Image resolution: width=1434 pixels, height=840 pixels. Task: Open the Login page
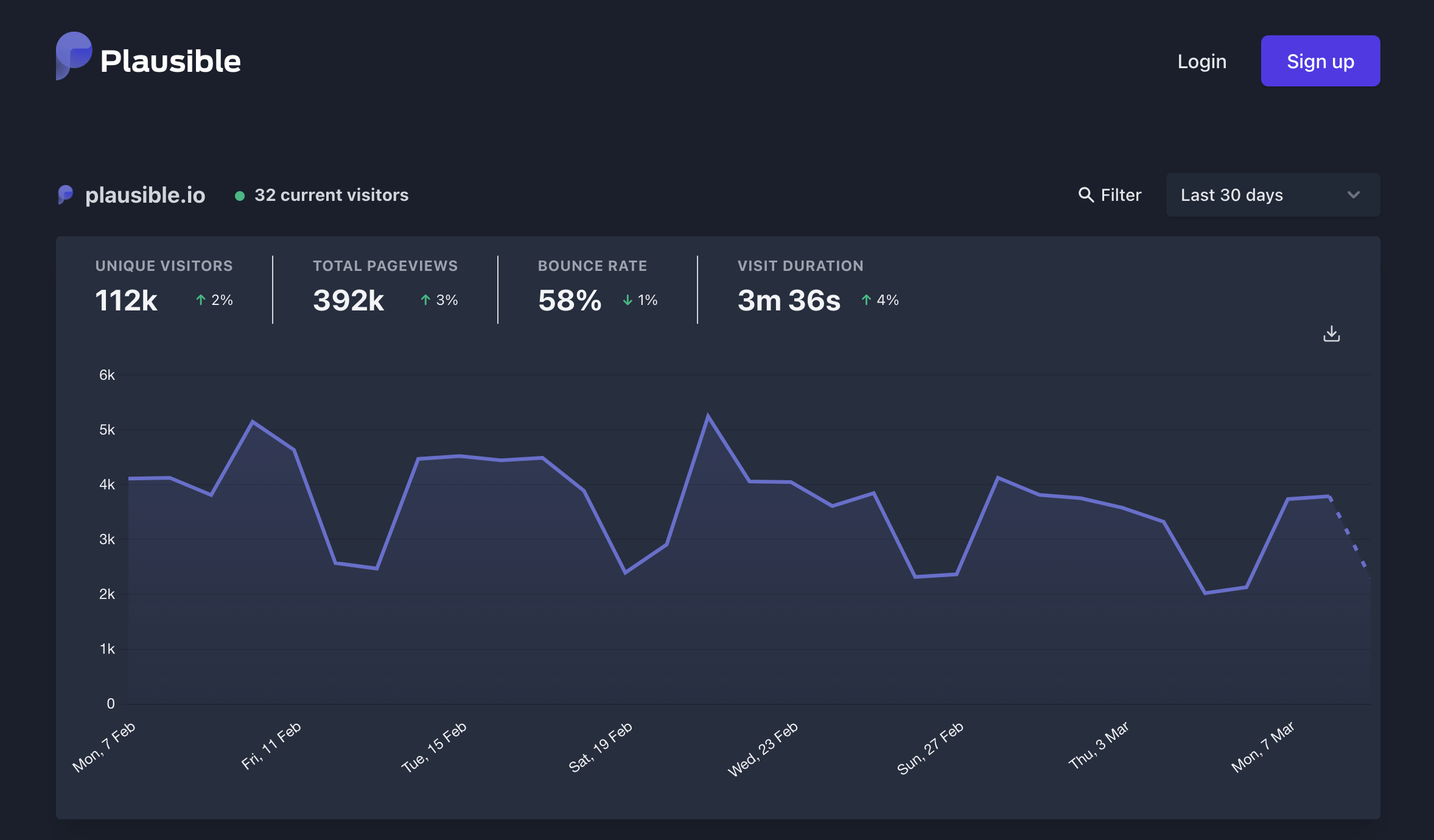1201,61
